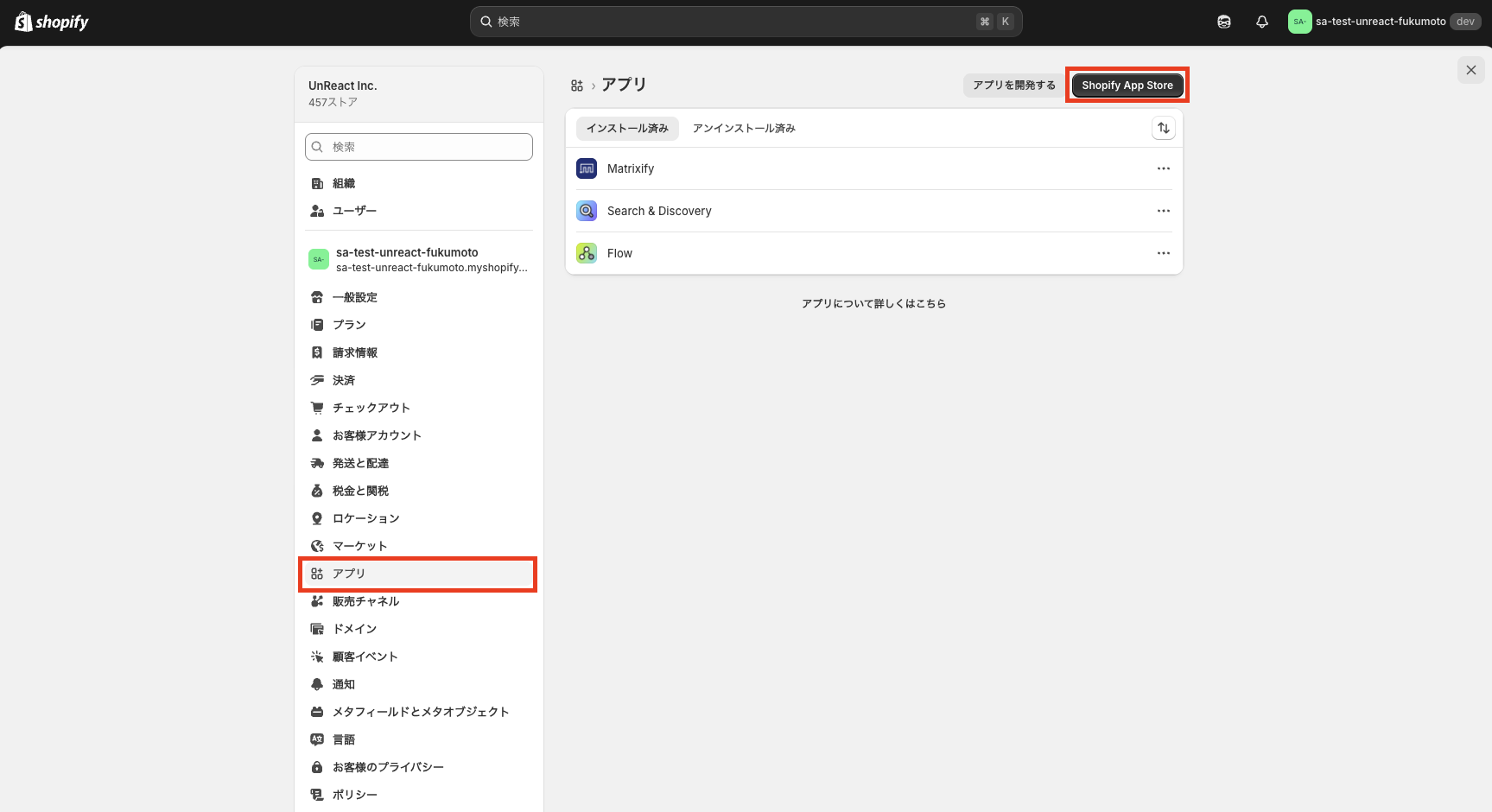Click the 決済 payment icon
The width and height of the screenshot is (1492, 812).
click(x=317, y=380)
